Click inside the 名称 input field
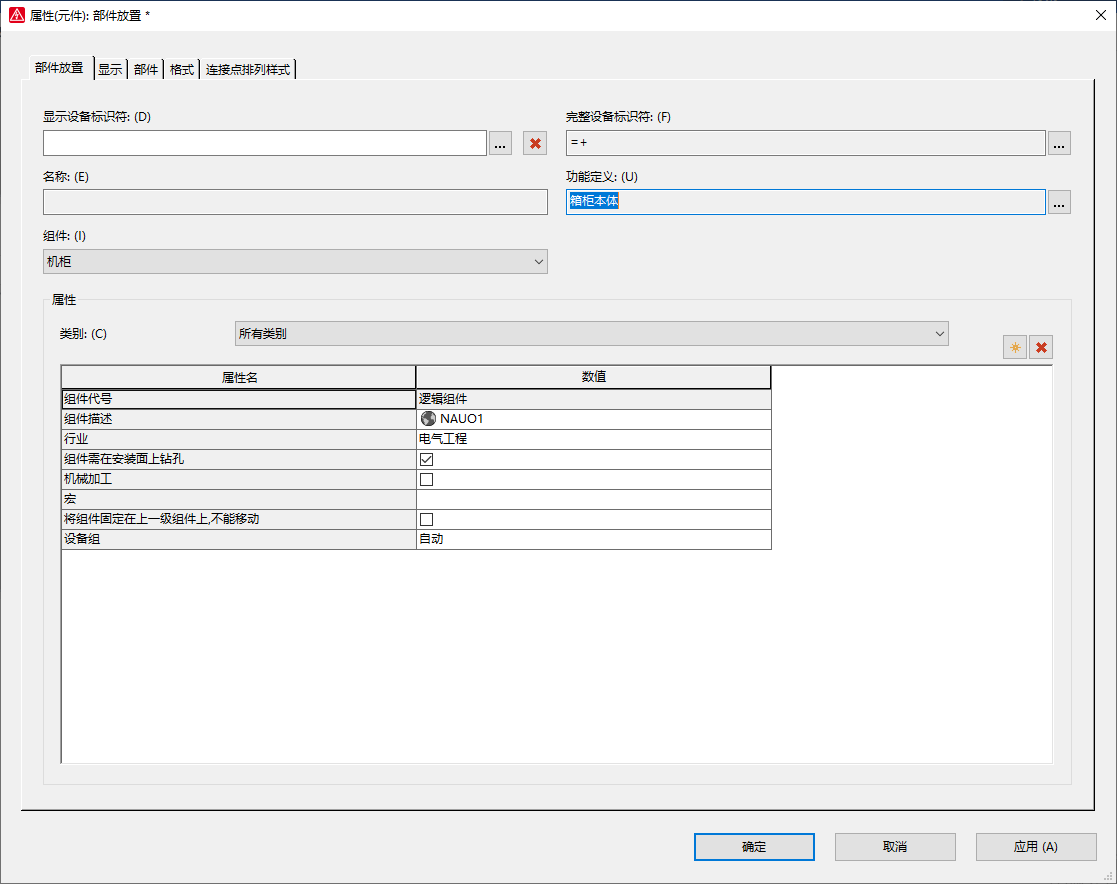1117x884 pixels. coord(295,202)
